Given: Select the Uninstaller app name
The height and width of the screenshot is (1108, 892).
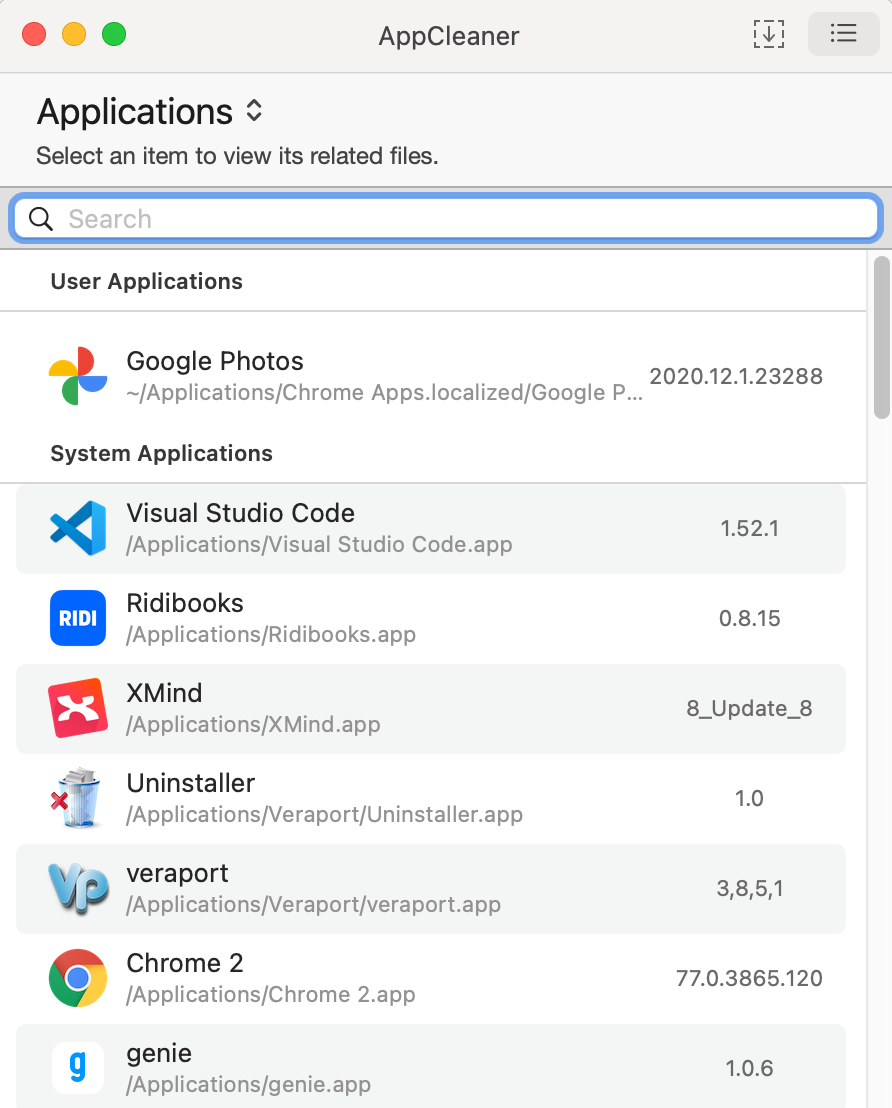Looking at the screenshot, I should coord(191,783).
